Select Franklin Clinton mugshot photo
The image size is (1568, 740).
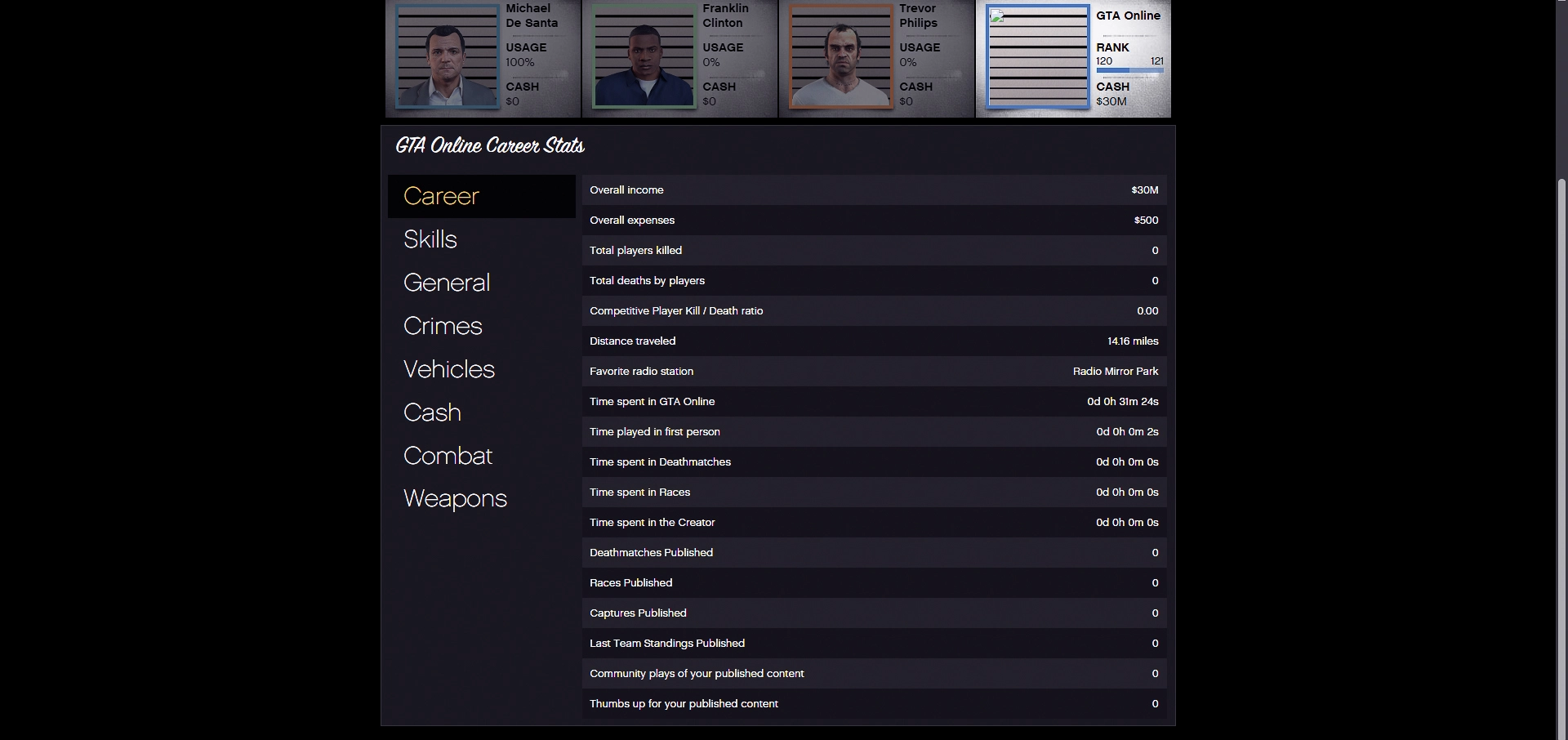[x=644, y=56]
